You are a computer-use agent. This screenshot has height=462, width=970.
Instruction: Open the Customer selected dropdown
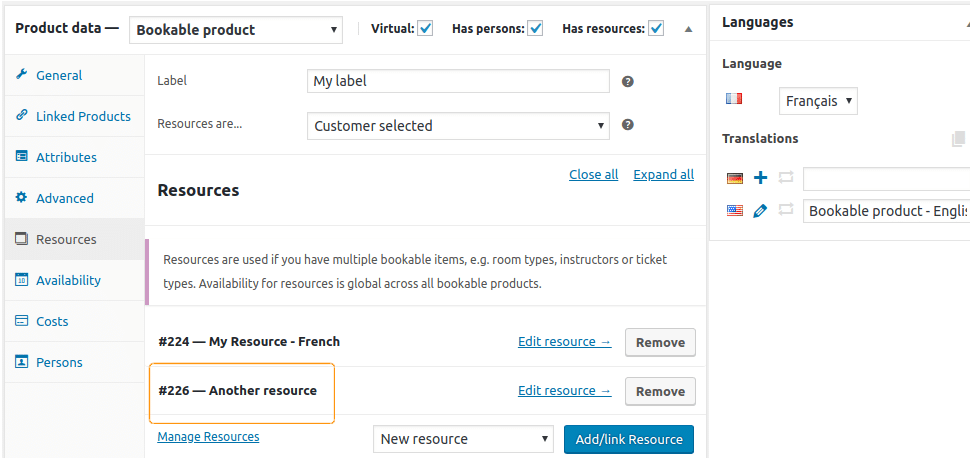click(x=458, y=126)
